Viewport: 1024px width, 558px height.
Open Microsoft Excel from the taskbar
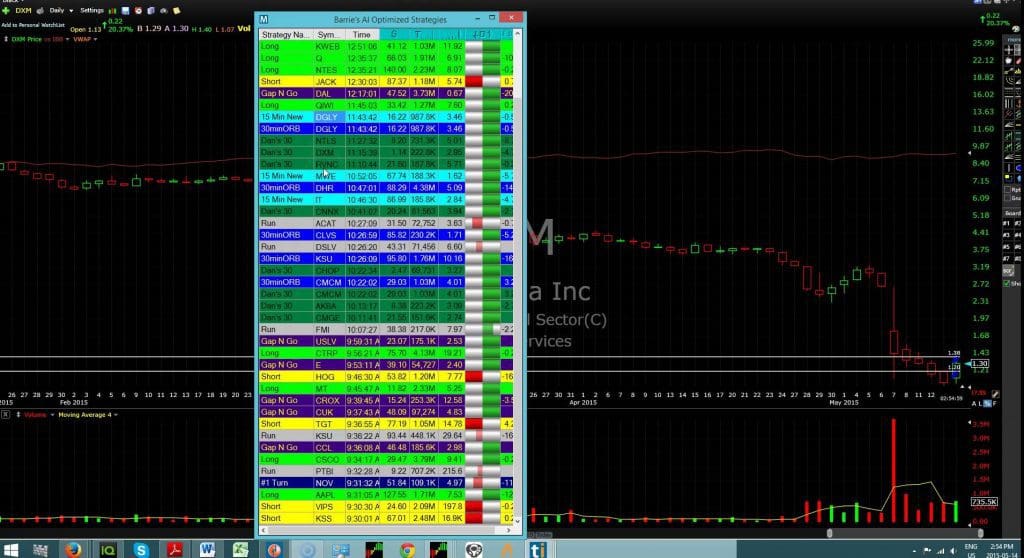point(240,550)
